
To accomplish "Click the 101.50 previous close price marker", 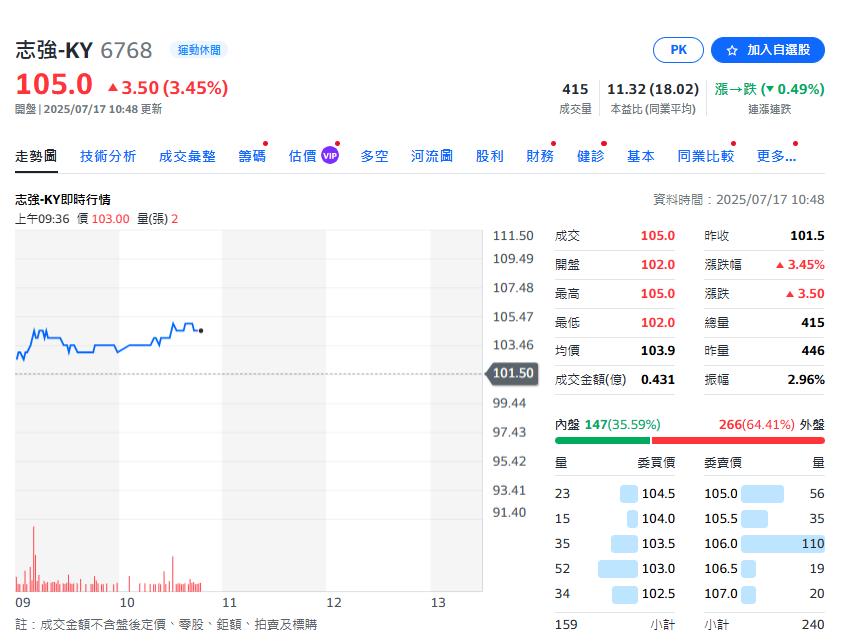I will point(512,373).
